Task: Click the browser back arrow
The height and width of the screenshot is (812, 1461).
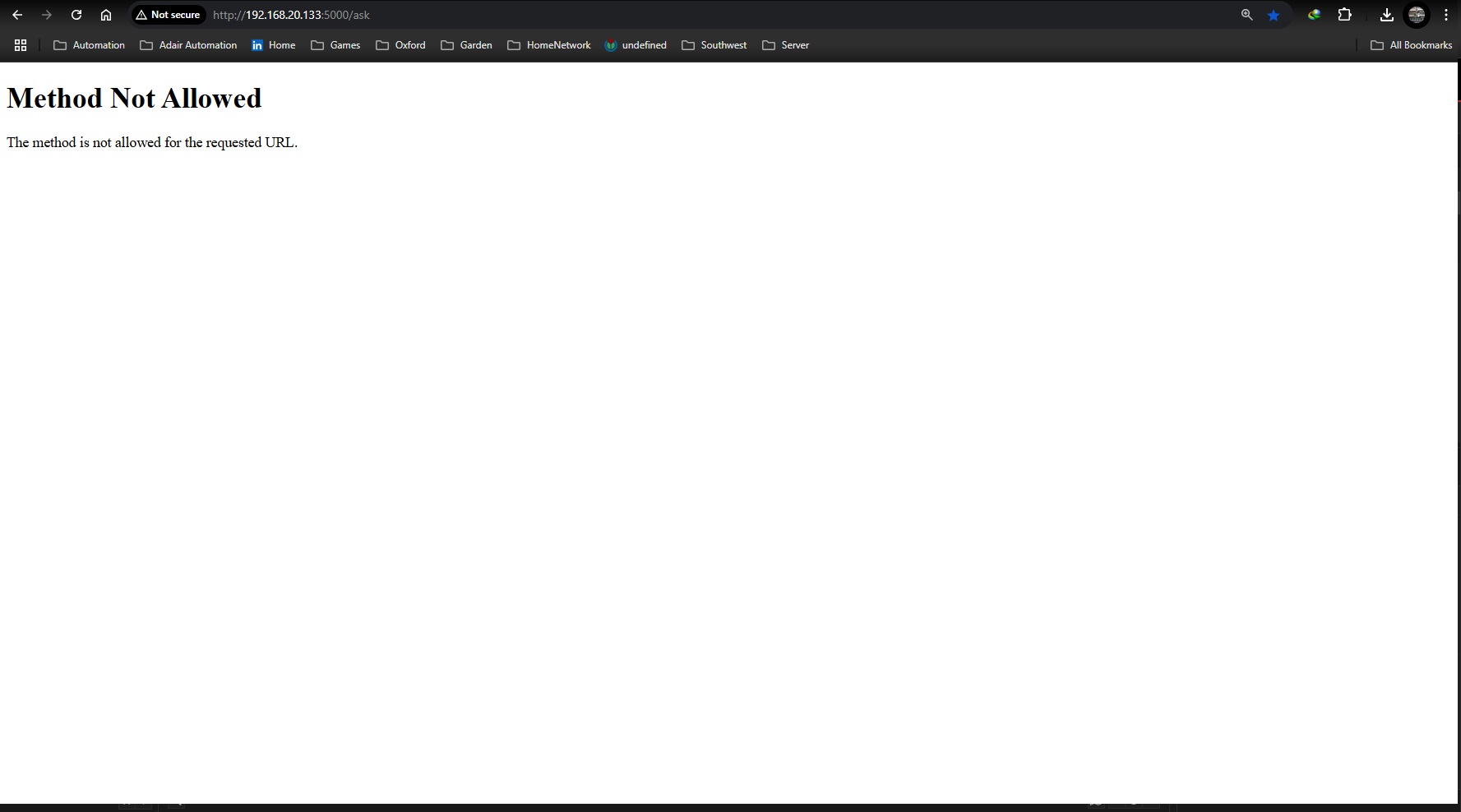Action: tap(17, 15)
